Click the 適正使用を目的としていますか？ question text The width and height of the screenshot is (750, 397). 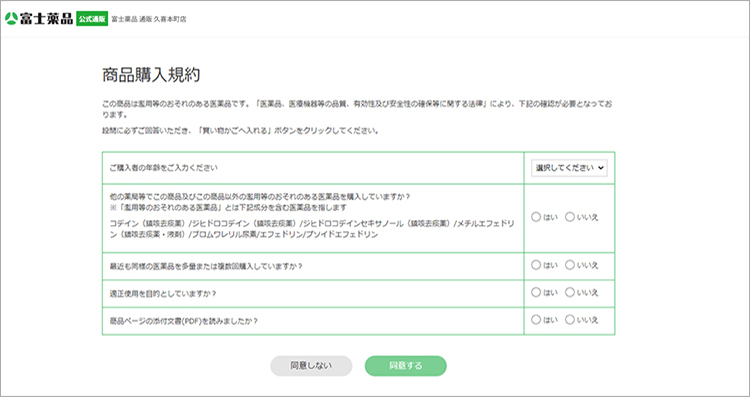pyautogui.click(x=163, y=294)
